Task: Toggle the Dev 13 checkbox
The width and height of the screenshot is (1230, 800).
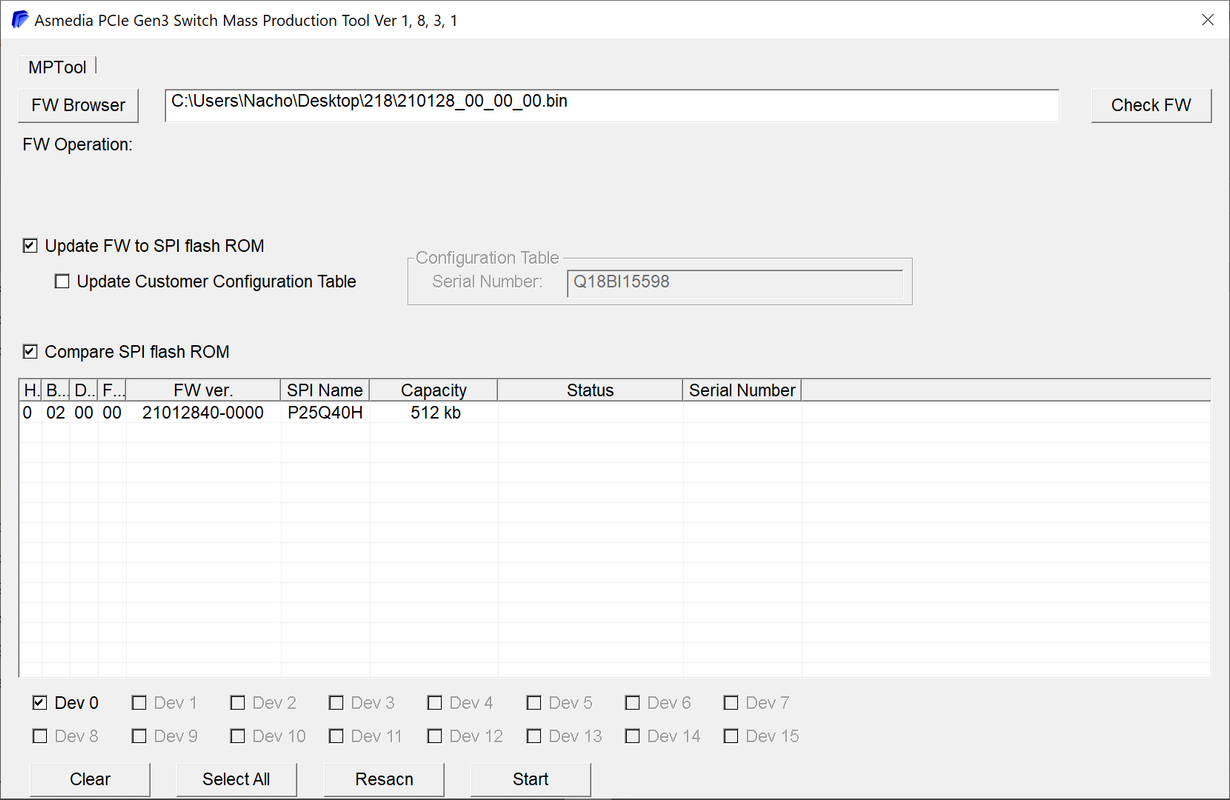Action: click(534, 736)
